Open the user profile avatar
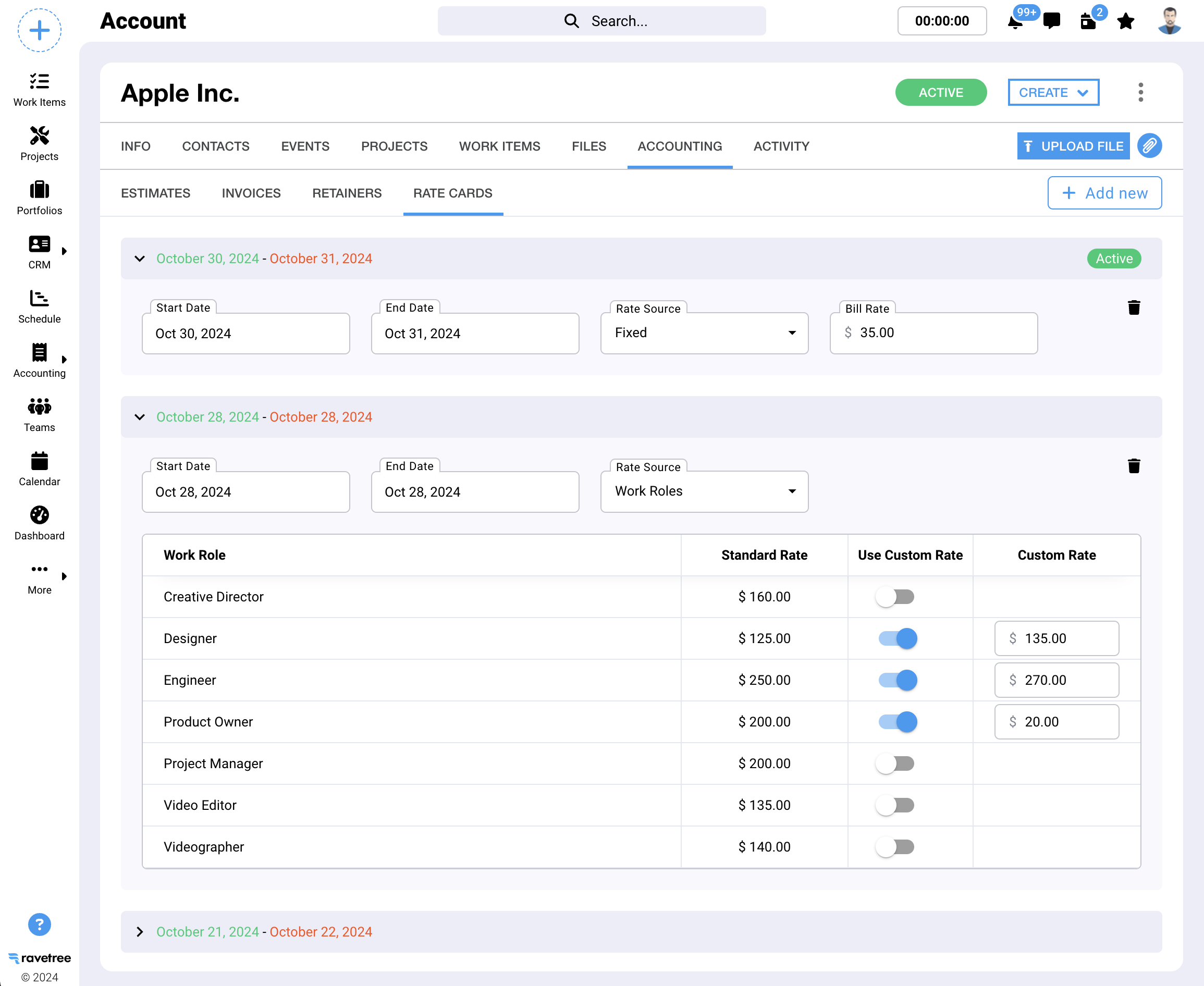 (x=1170, y=21)
